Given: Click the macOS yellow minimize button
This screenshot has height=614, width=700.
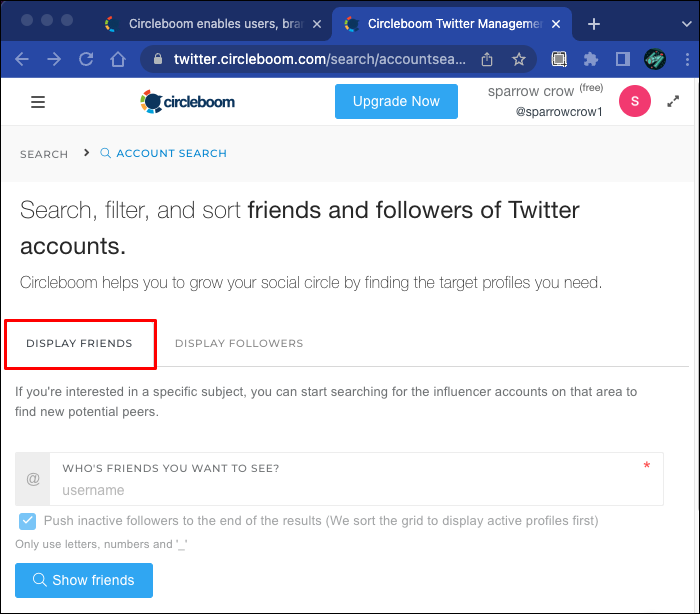Looking at the screenshot, I should pyautogui.click(x=47, y=20).
